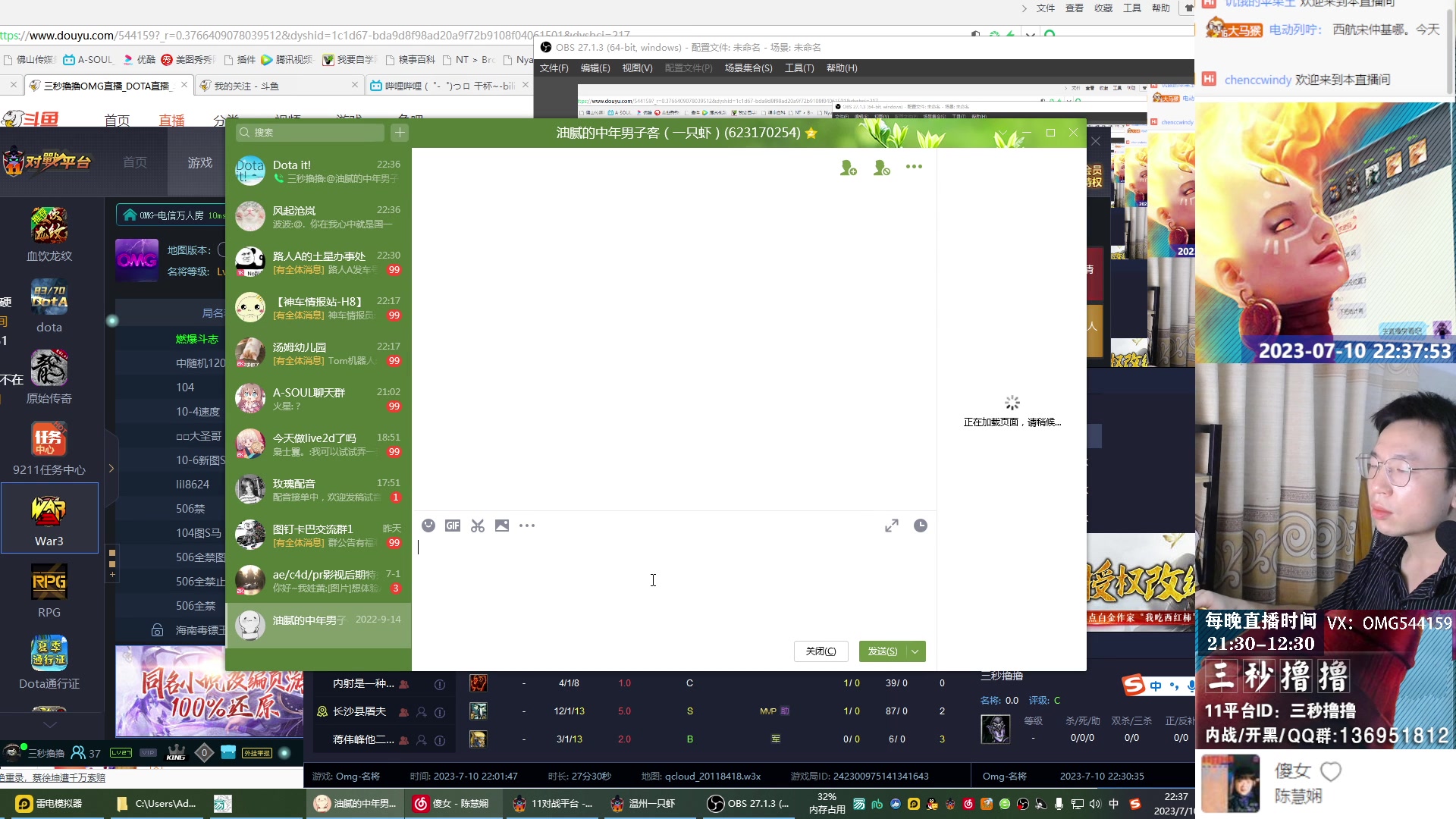Expand the message input area

click(892, 526)
